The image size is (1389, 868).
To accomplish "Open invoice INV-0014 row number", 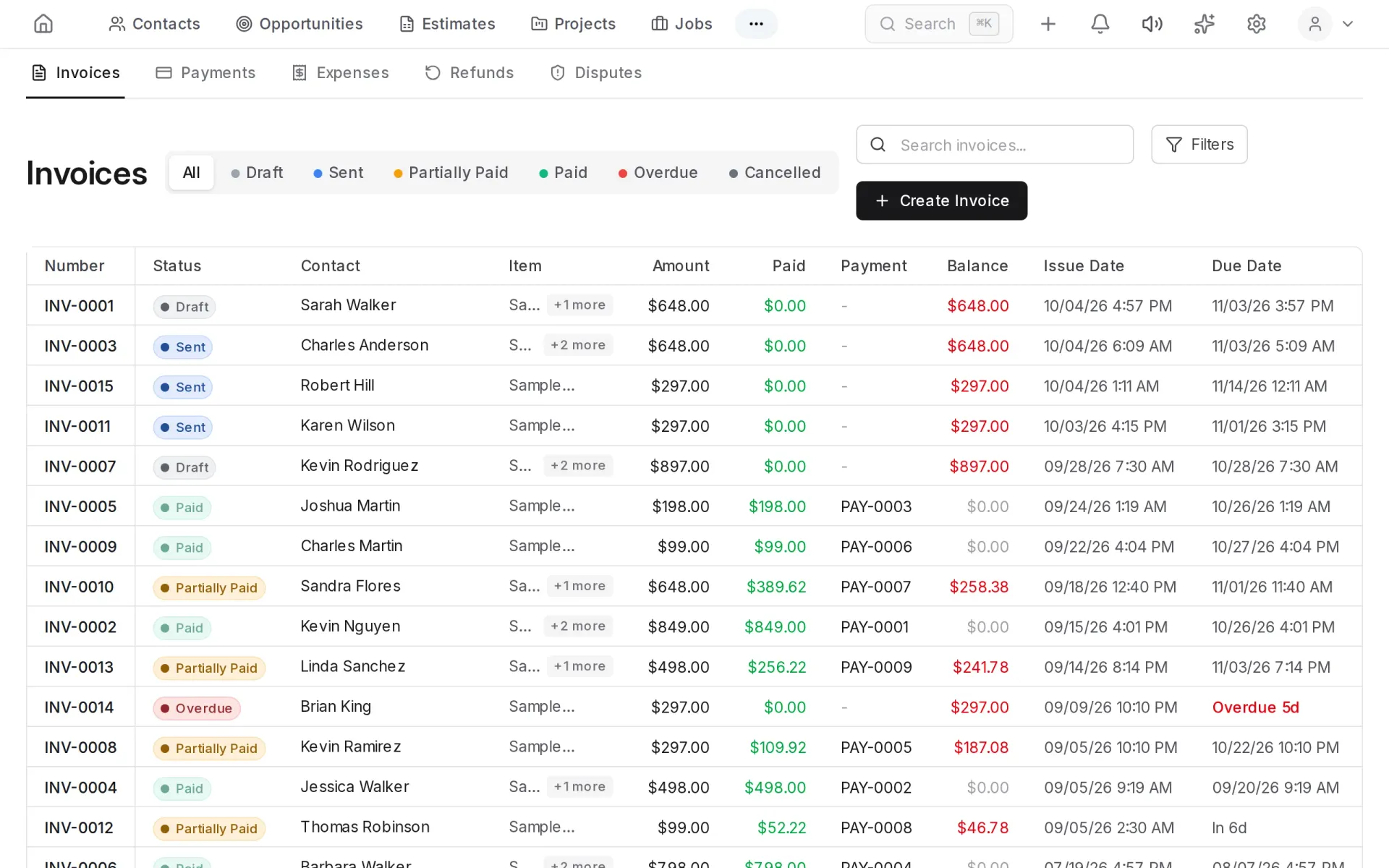I will pos(79,707).
